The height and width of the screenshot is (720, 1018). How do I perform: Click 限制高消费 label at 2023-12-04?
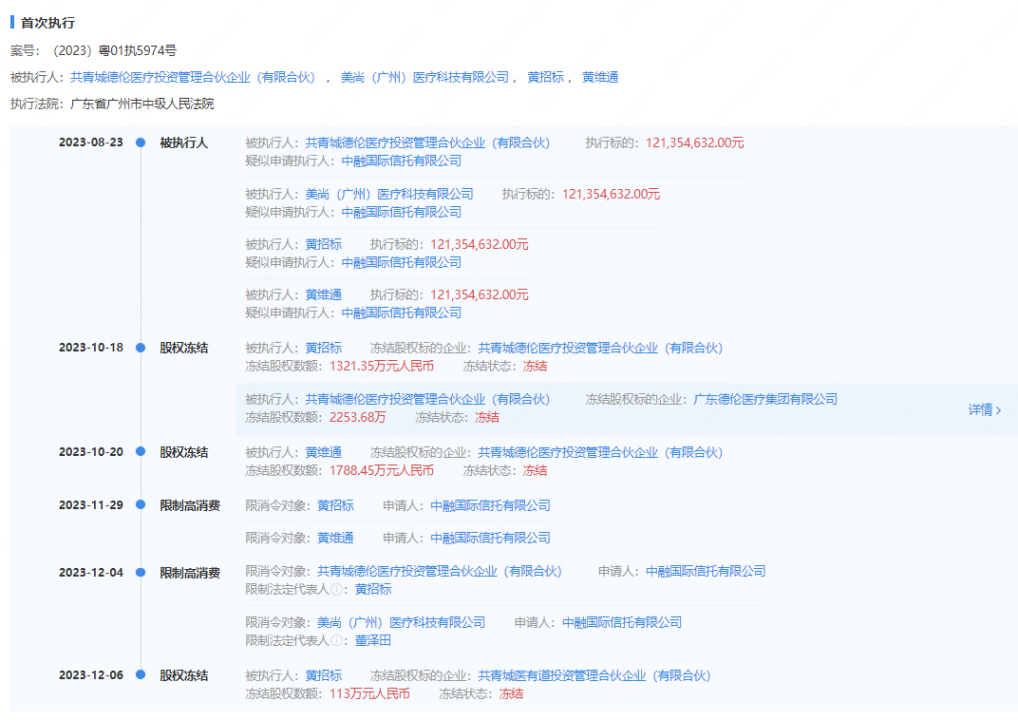coord(190,573)
